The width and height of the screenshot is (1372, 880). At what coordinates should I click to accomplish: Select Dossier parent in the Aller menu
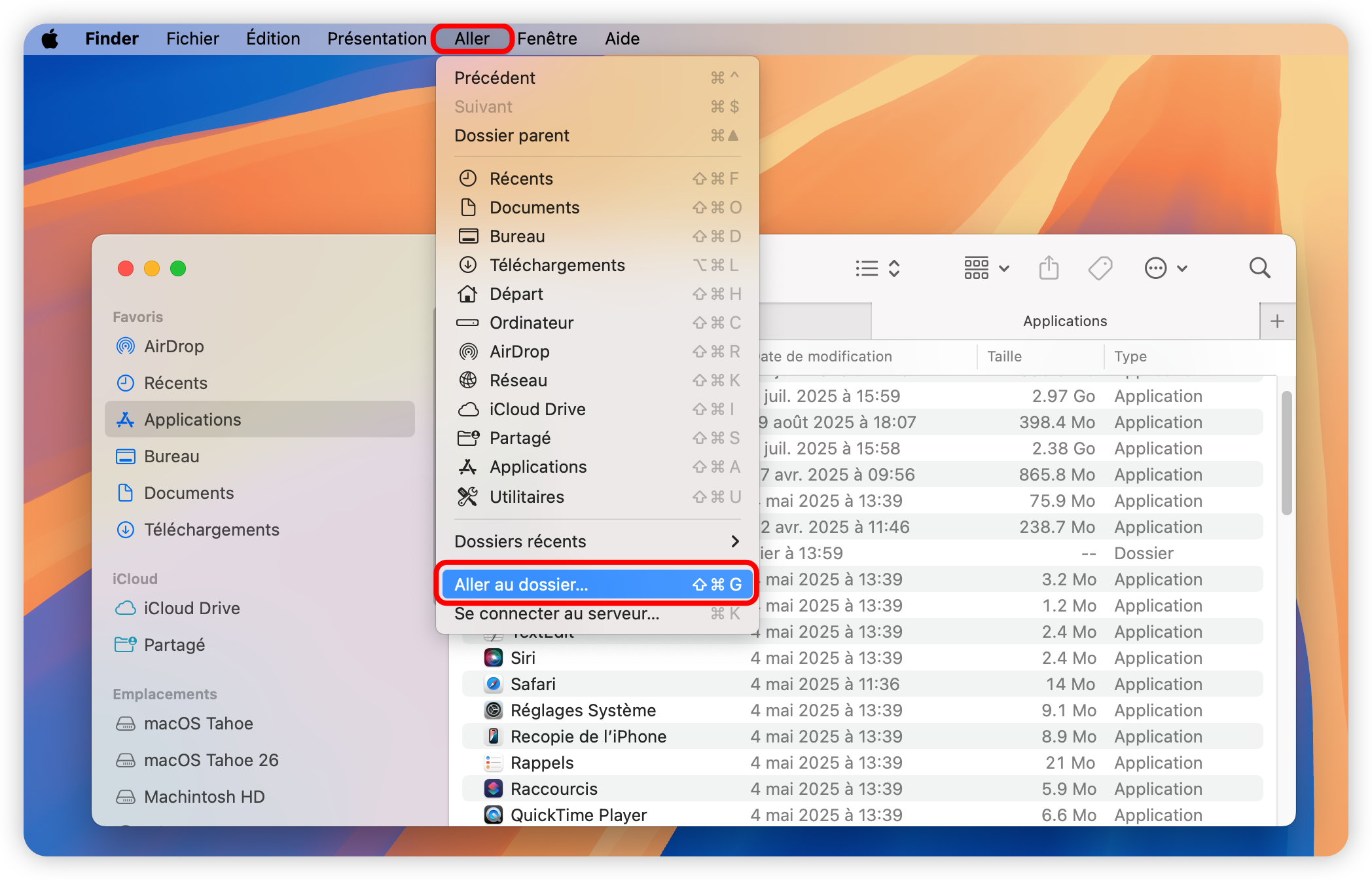click(597, 136)
